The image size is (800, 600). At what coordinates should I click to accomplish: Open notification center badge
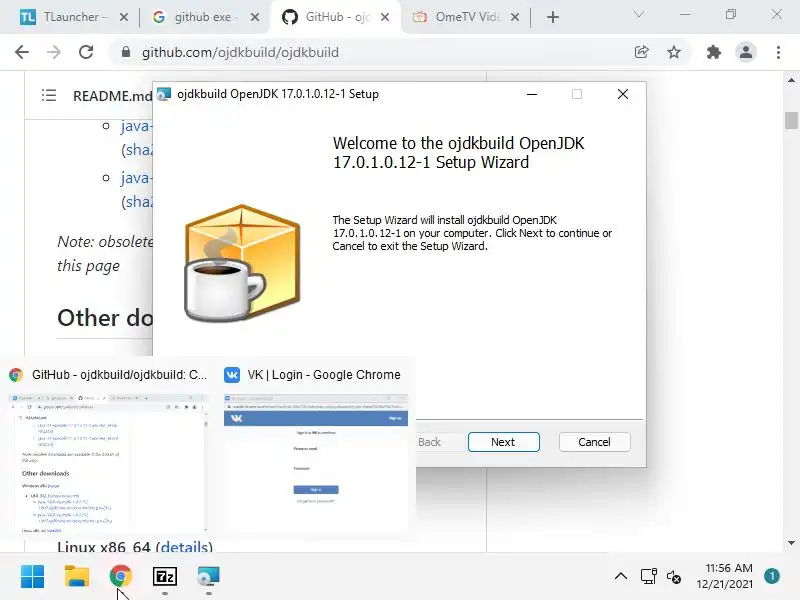[772, 576]
